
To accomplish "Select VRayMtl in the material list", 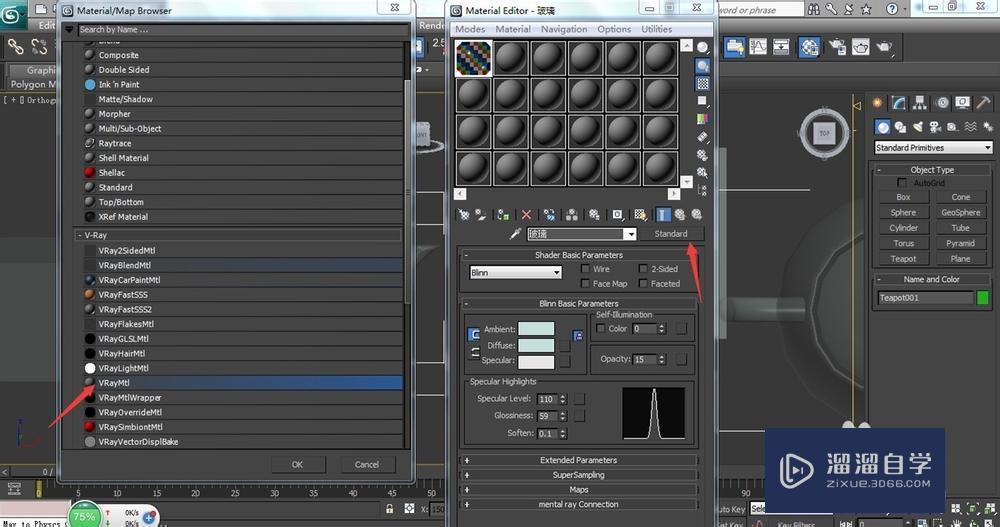I will coord(115,383).
